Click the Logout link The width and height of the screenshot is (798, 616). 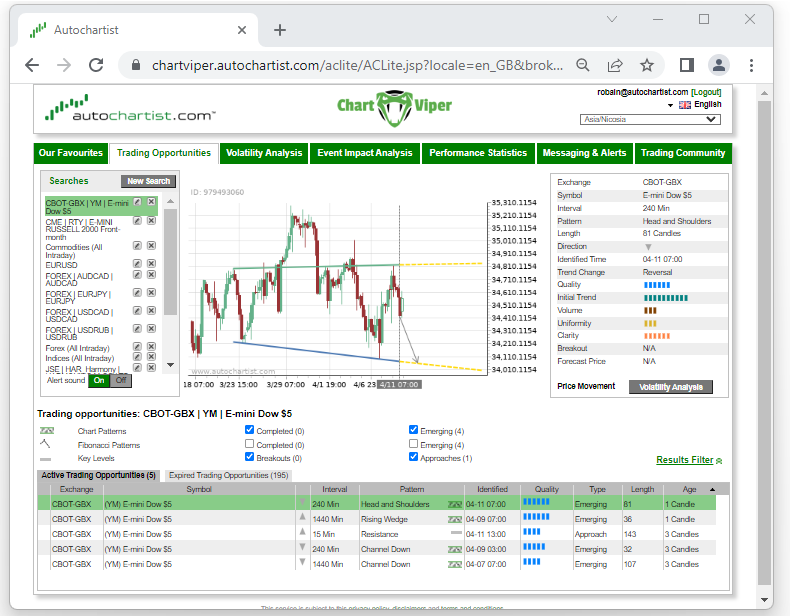click(x=706, y=92)
